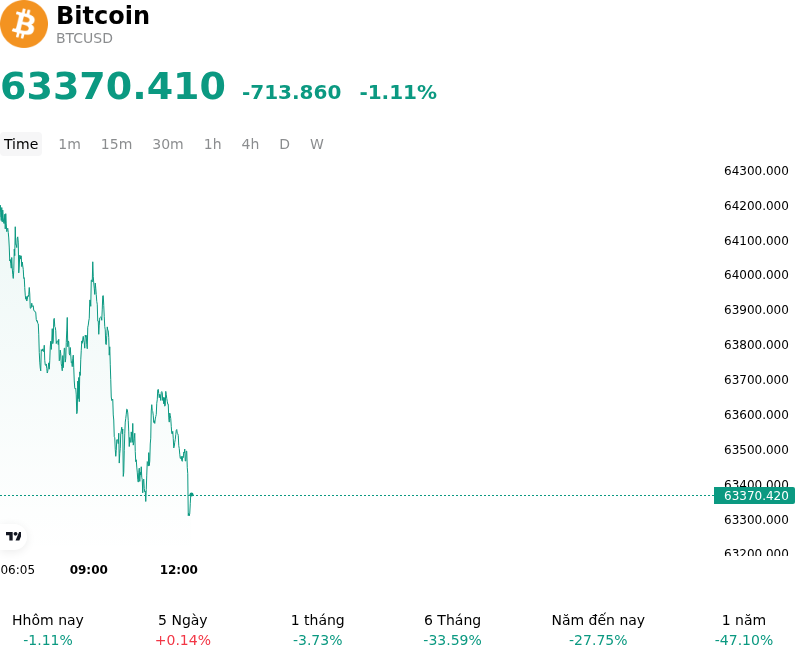Switch to the 1m interval

pyautogui.click(x=69, y=144)
